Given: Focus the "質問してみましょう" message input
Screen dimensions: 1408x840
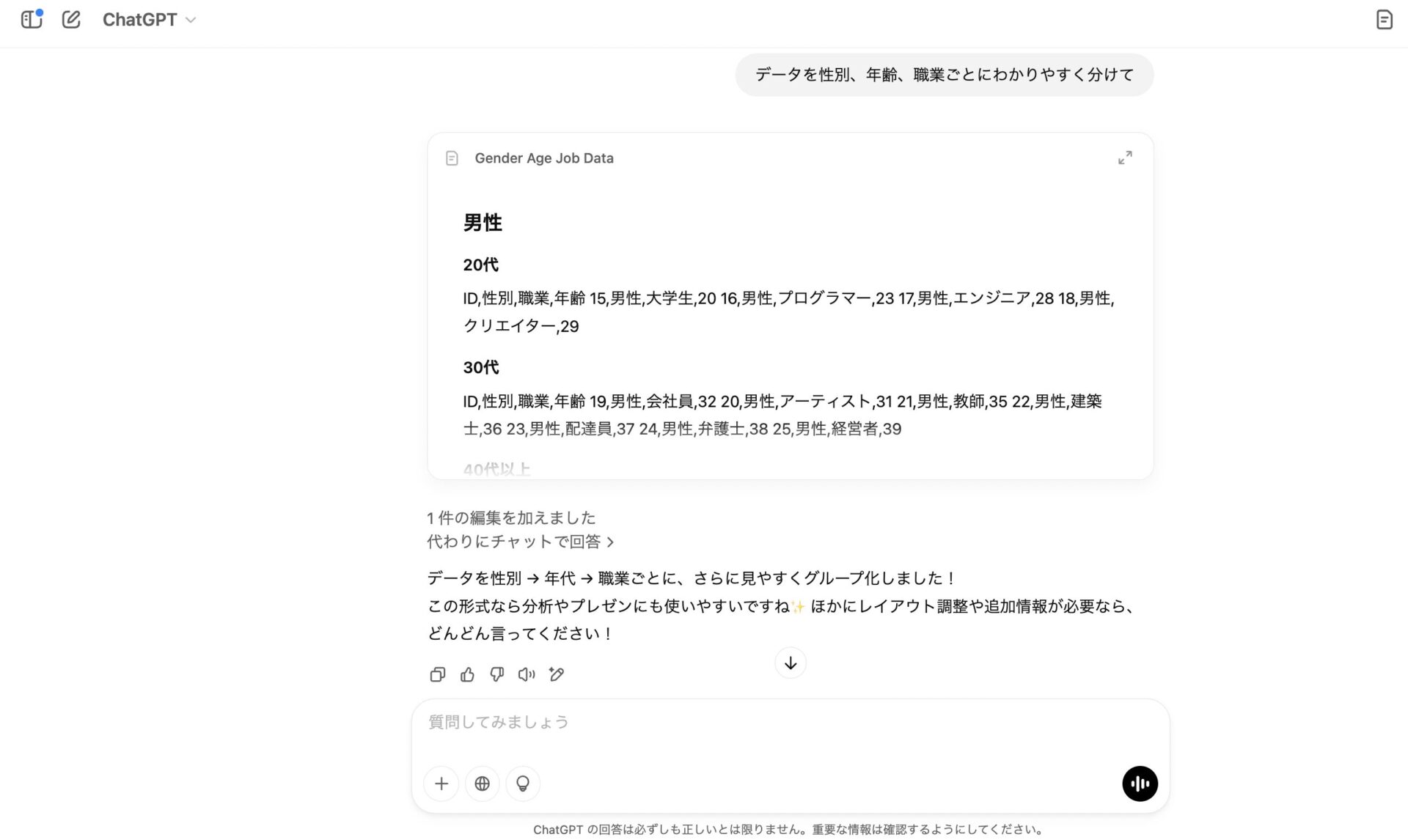Looking at the screenshot, I should (x=789, y=723).
